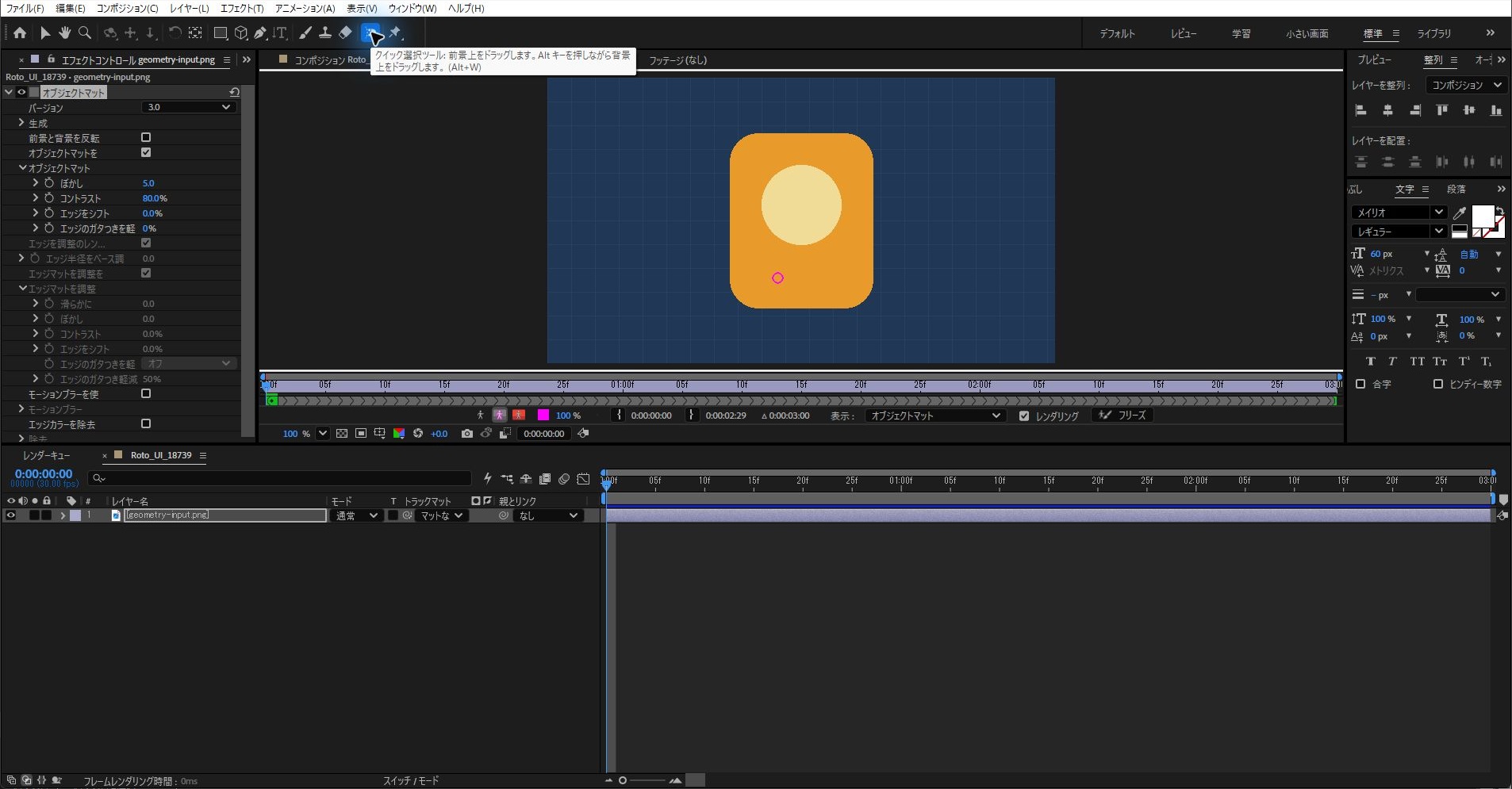Open the アニメーション(A) menu
1512x789 pixels.
click(x=305, y=8)
